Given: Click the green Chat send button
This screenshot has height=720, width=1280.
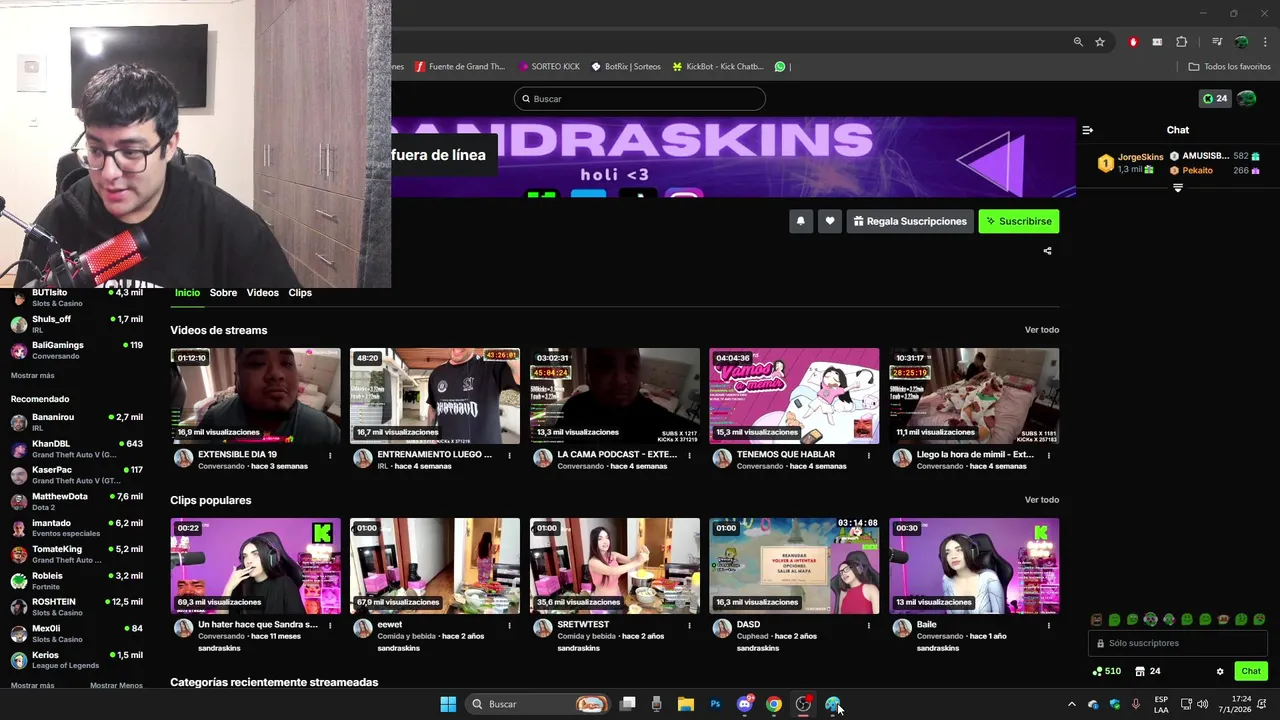Looking at the screenshot, I should pos(1251,671).
